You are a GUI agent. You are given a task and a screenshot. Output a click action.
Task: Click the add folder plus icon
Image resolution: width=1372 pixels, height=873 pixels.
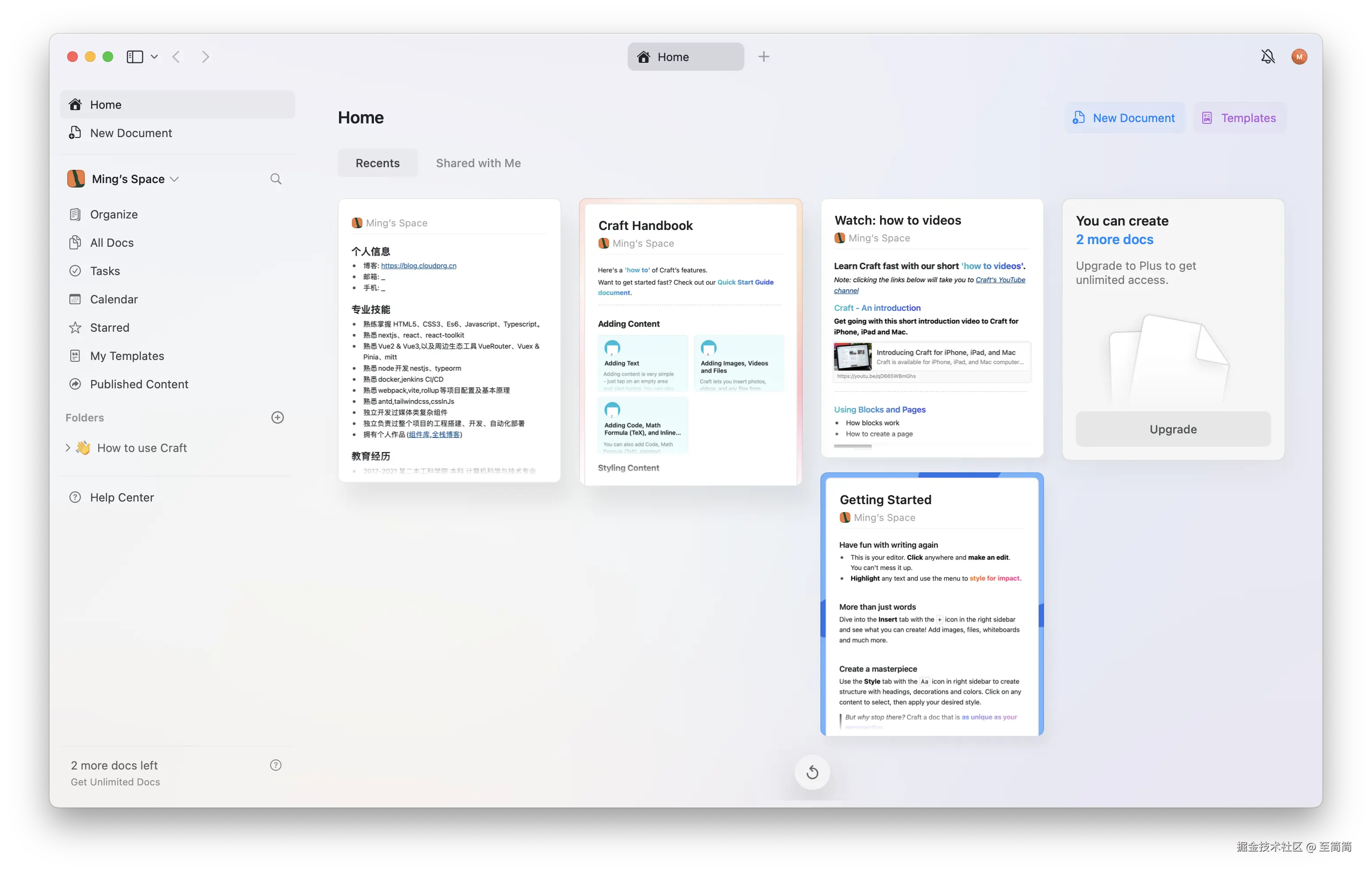(x=278, y=417)
